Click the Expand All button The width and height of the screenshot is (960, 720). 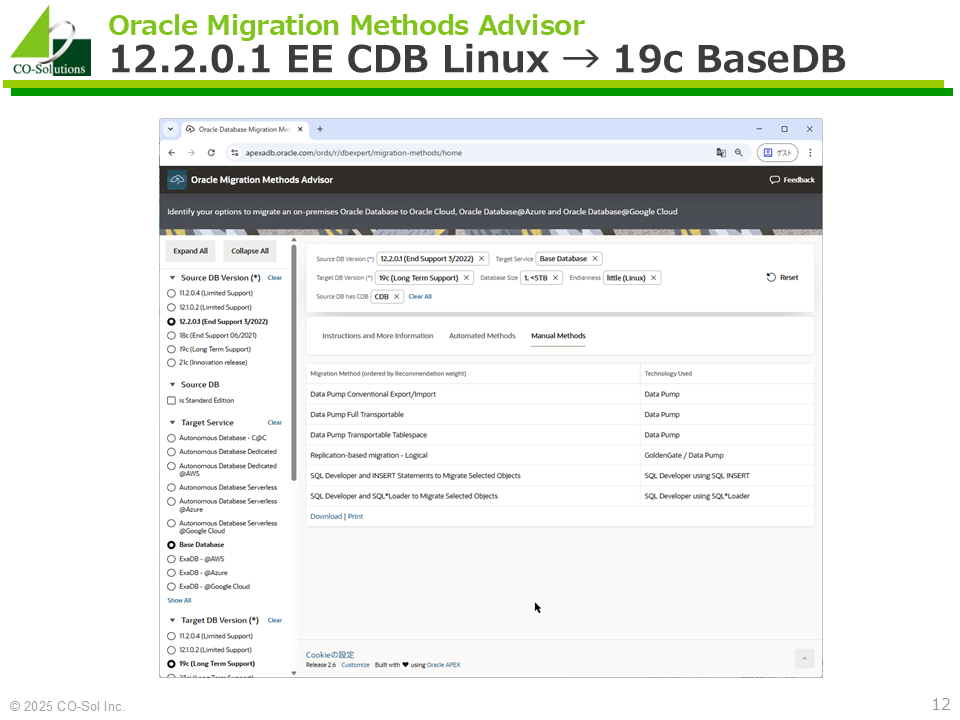[x=190, y=251]
